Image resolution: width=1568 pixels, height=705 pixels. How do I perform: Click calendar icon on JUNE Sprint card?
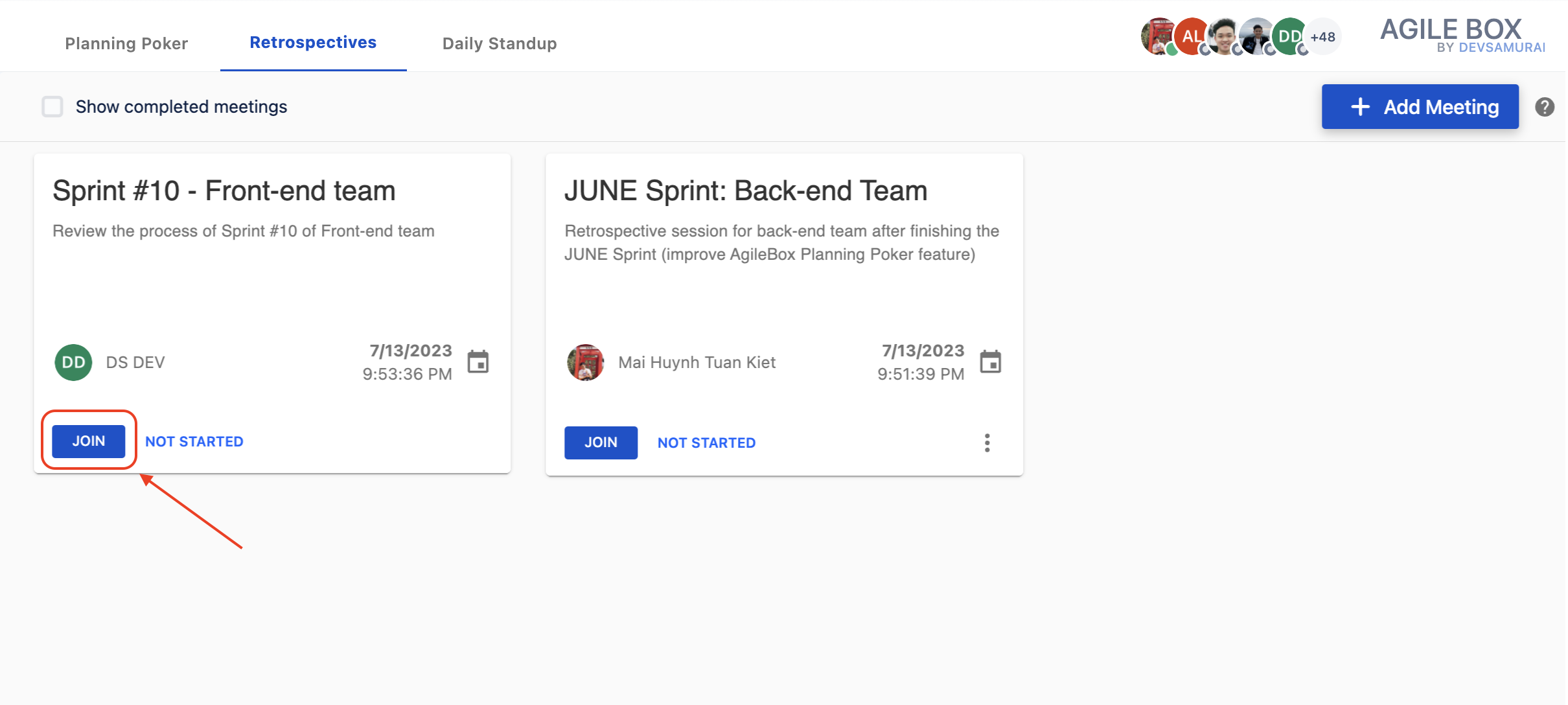coord(990,362)
